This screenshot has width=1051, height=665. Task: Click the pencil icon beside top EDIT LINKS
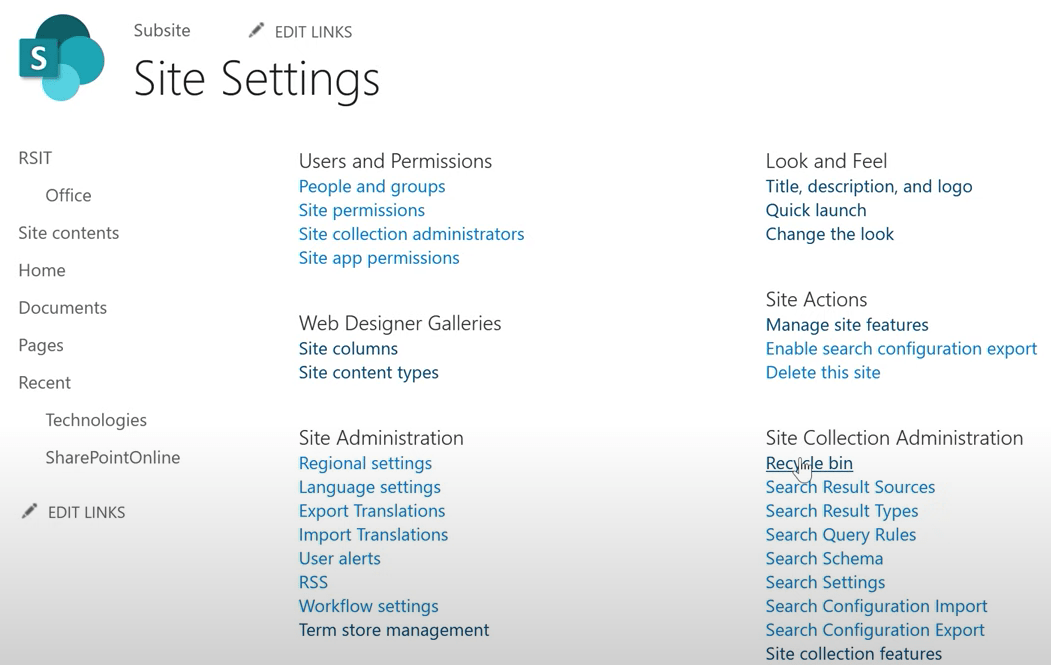point(256,31)
